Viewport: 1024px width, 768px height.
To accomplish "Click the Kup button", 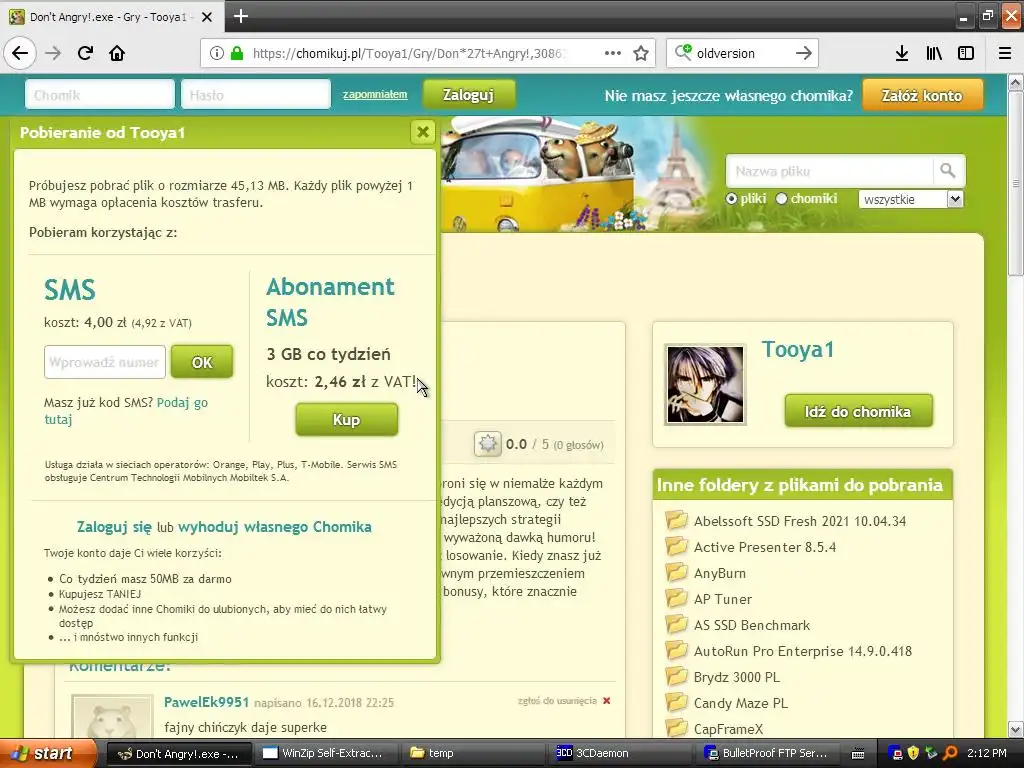I will click(x=346, y=419).
